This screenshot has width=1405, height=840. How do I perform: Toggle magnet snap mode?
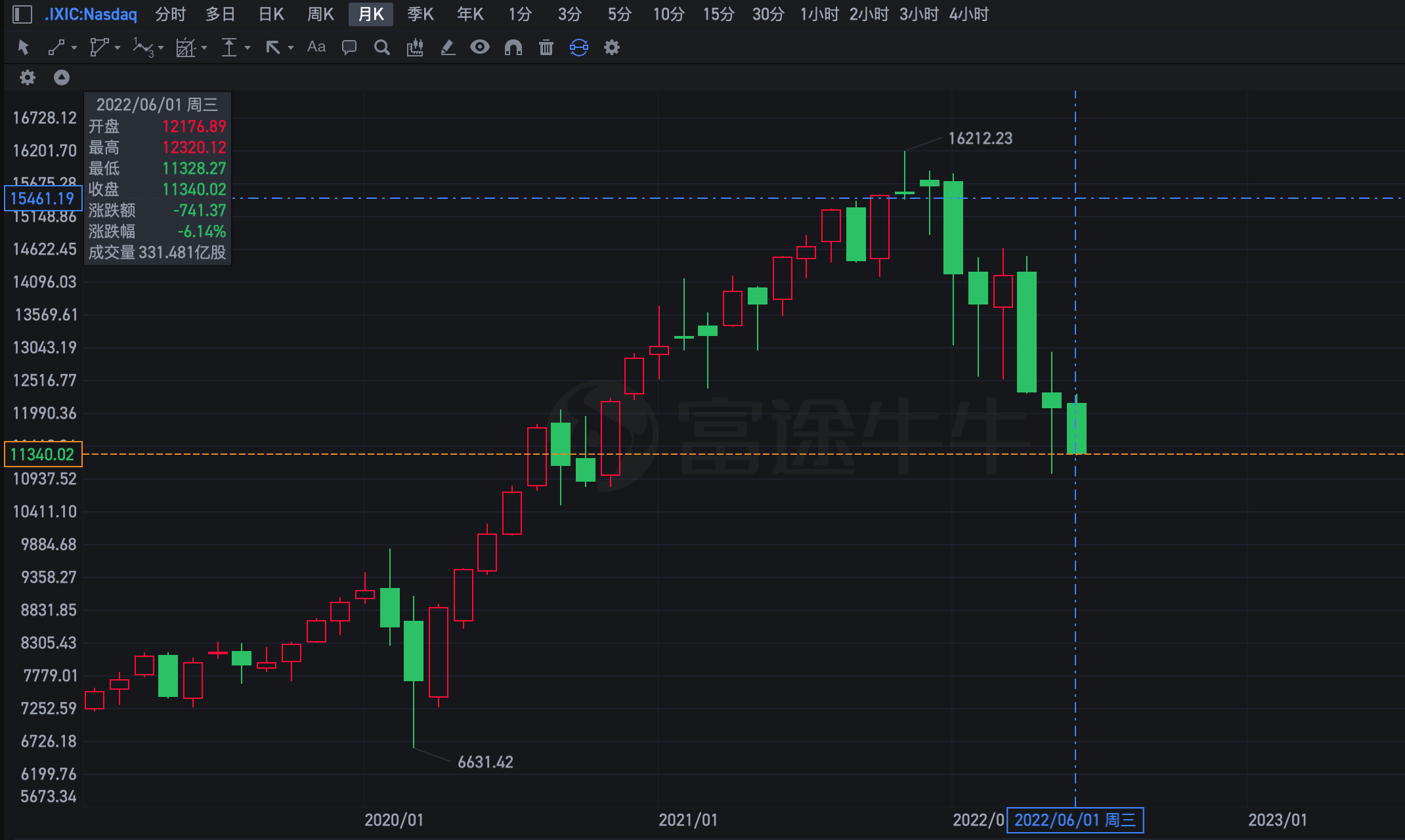point(513,47)
